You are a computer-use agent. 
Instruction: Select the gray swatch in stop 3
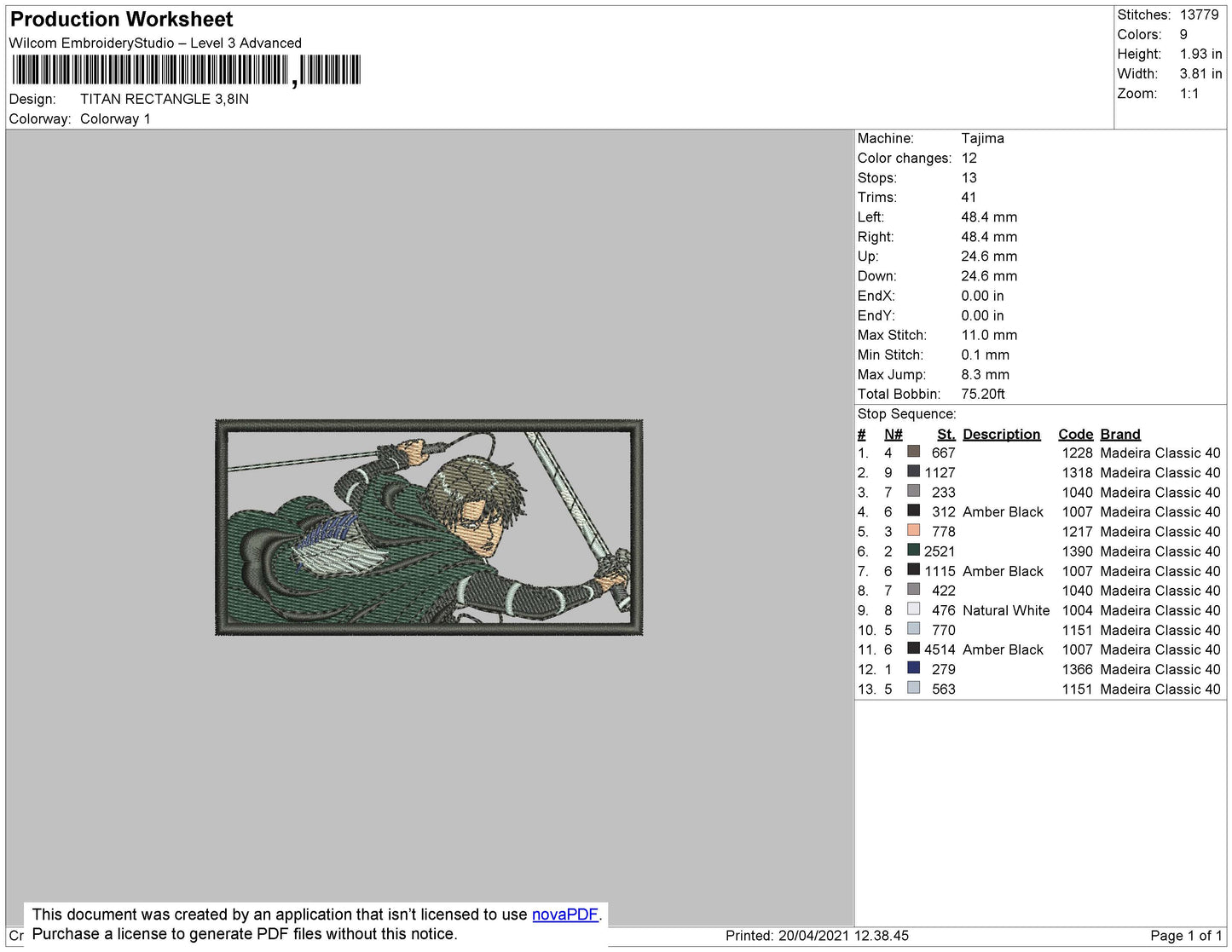913,491
